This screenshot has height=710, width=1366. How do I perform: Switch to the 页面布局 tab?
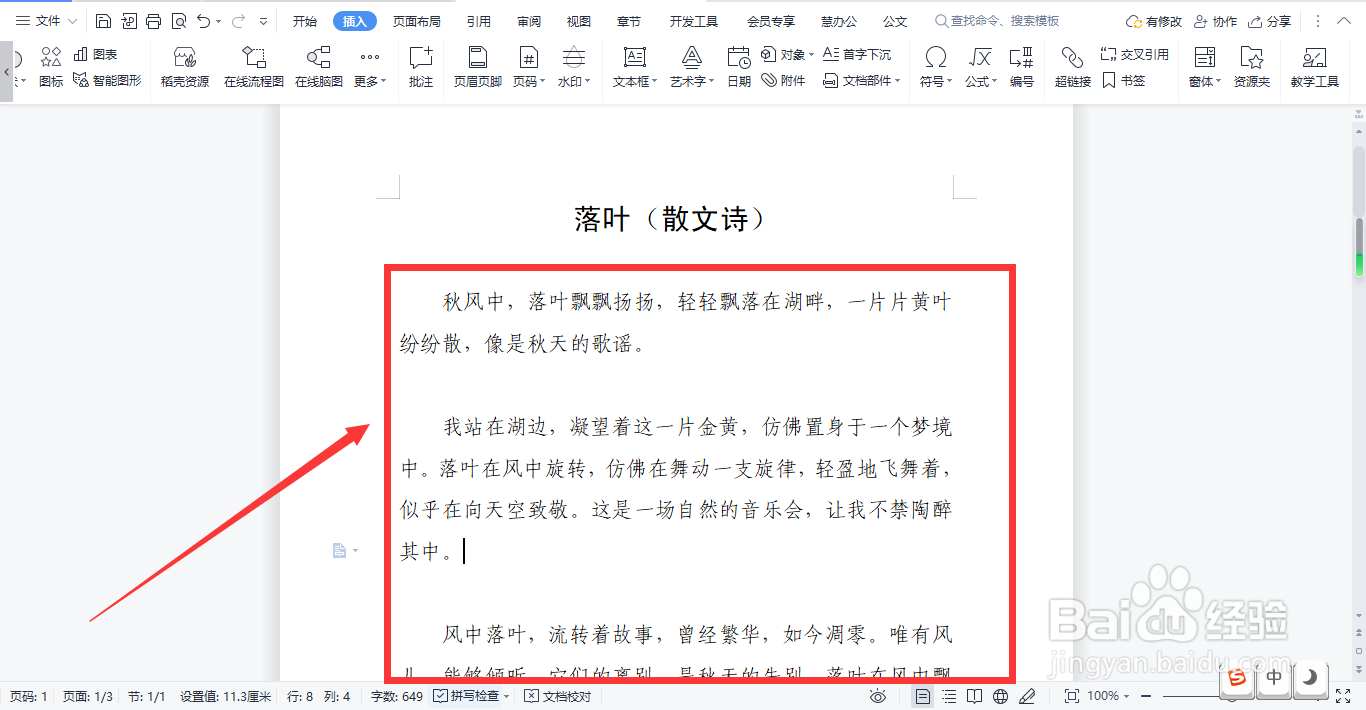(x=417, y=21)
